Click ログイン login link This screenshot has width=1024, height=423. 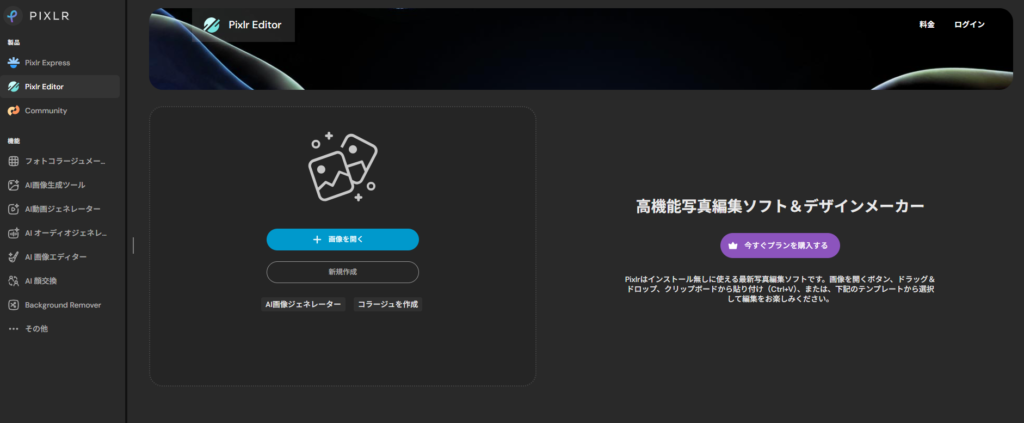point(969,25)
